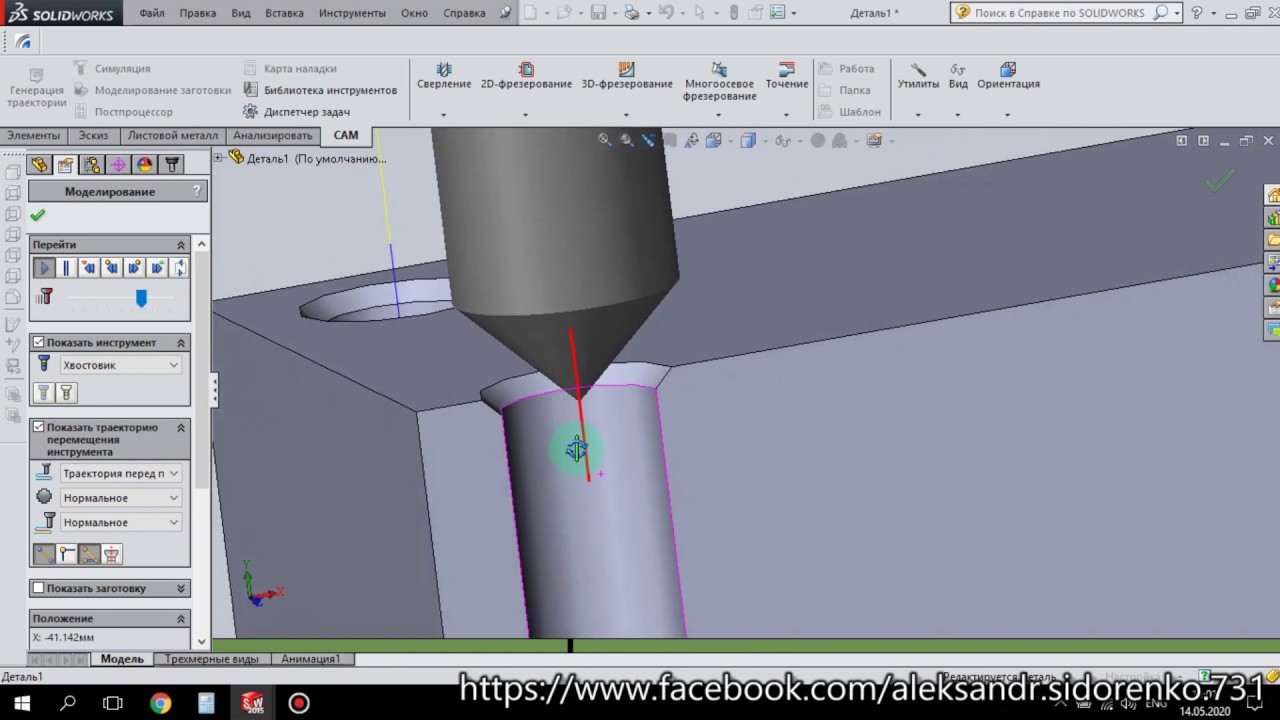Open the Справка menu

[x=464, y=13]
